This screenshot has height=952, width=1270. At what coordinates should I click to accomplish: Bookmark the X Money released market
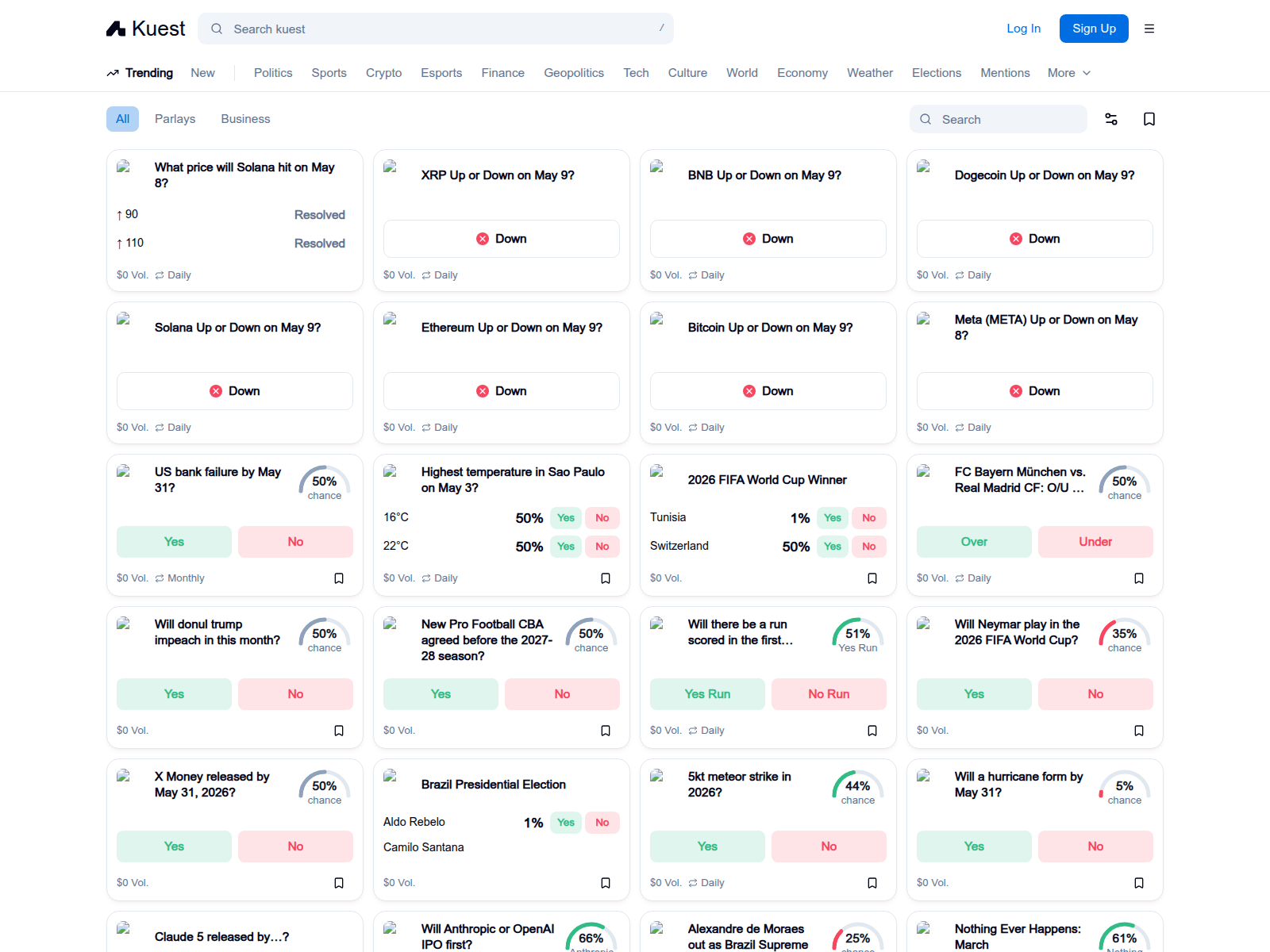pos(339,883)
